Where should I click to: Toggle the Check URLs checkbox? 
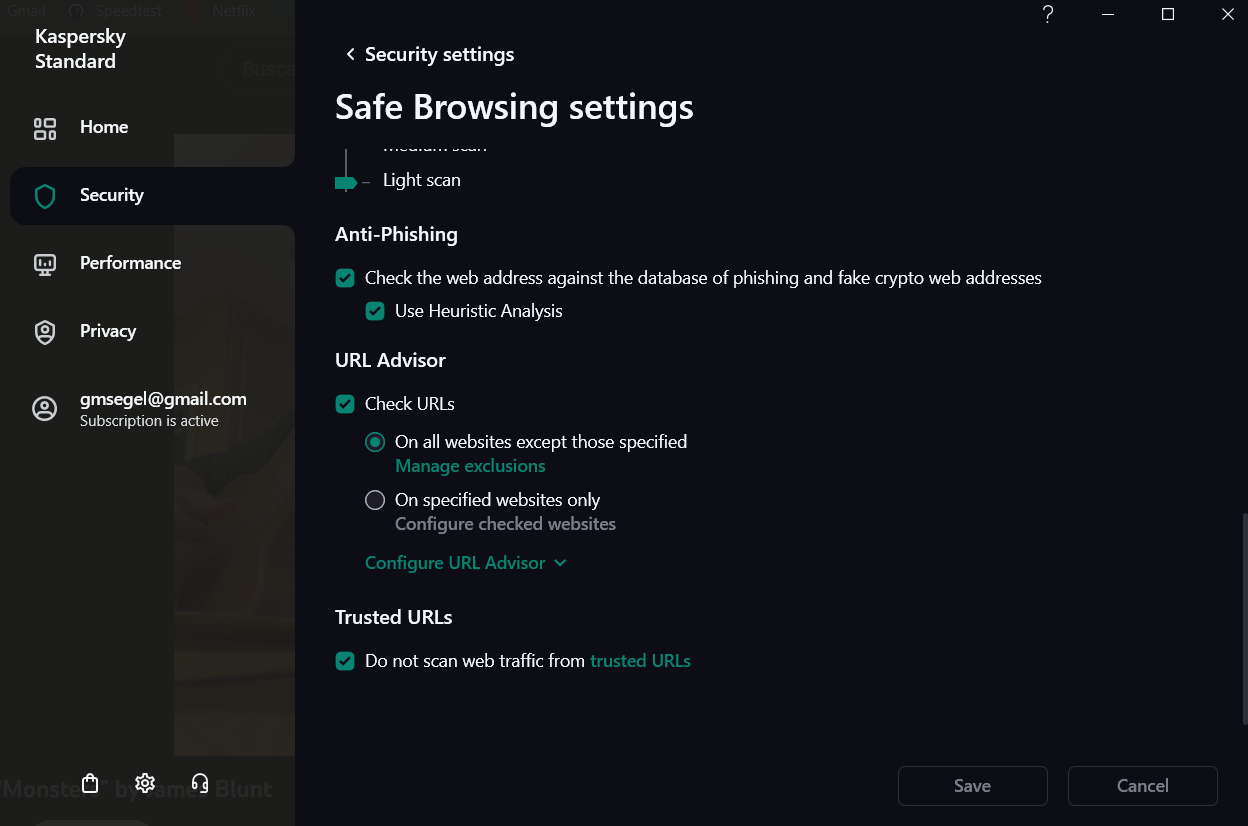[345, 404]
